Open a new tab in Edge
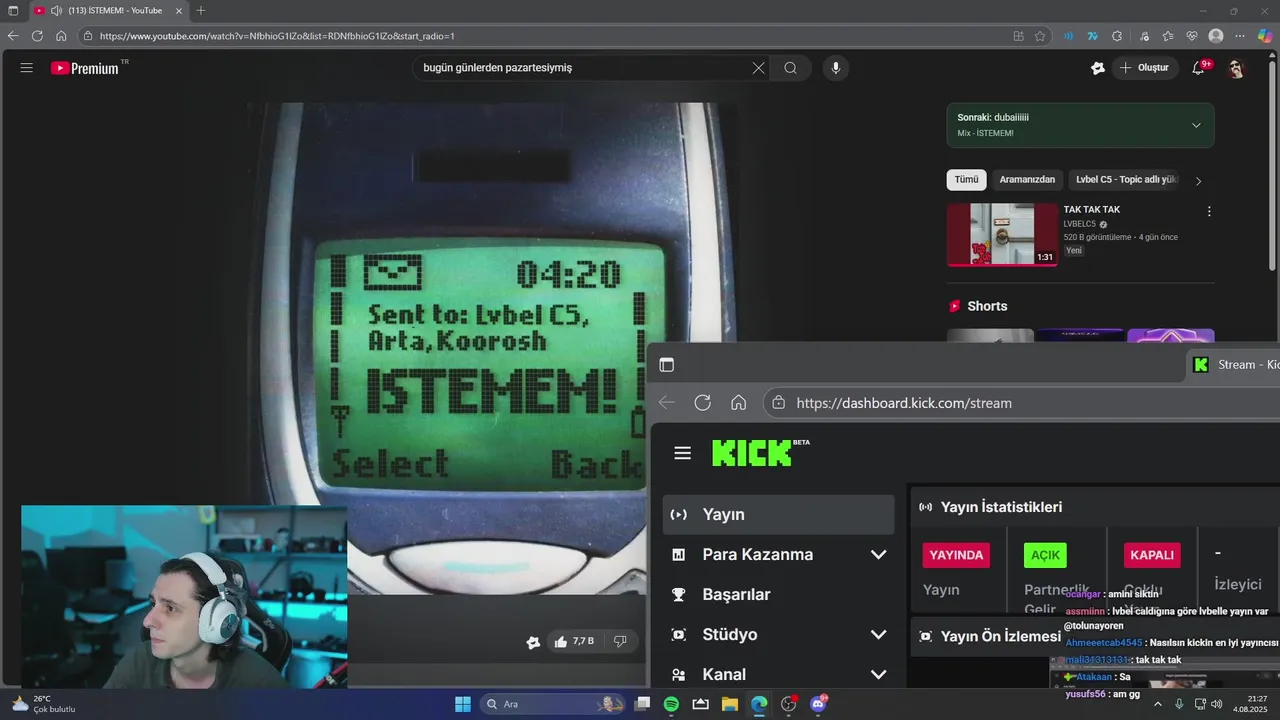Viewport: 1280px width, 720px height. point(201,11)
